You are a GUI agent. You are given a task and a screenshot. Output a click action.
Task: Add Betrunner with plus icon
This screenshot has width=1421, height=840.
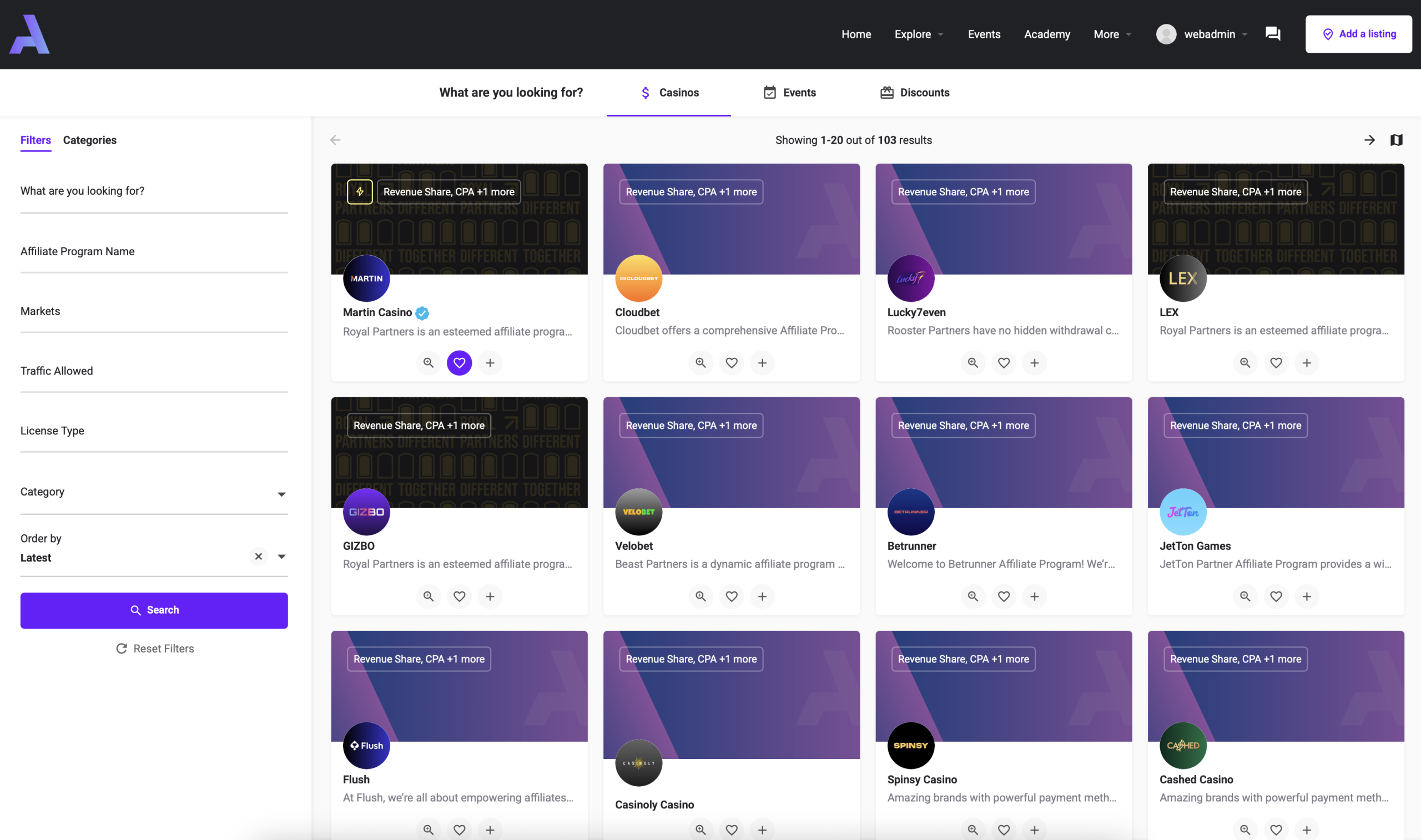click(1035, 596)
